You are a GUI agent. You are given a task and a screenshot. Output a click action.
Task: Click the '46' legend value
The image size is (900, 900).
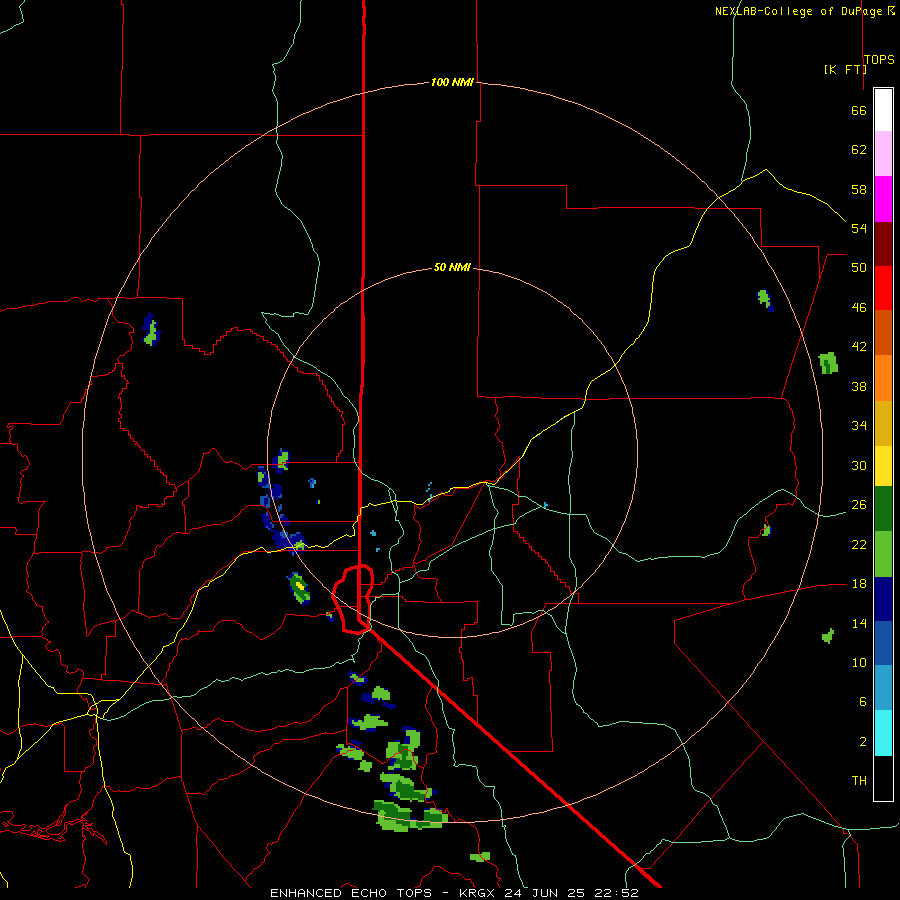(859, 308)
